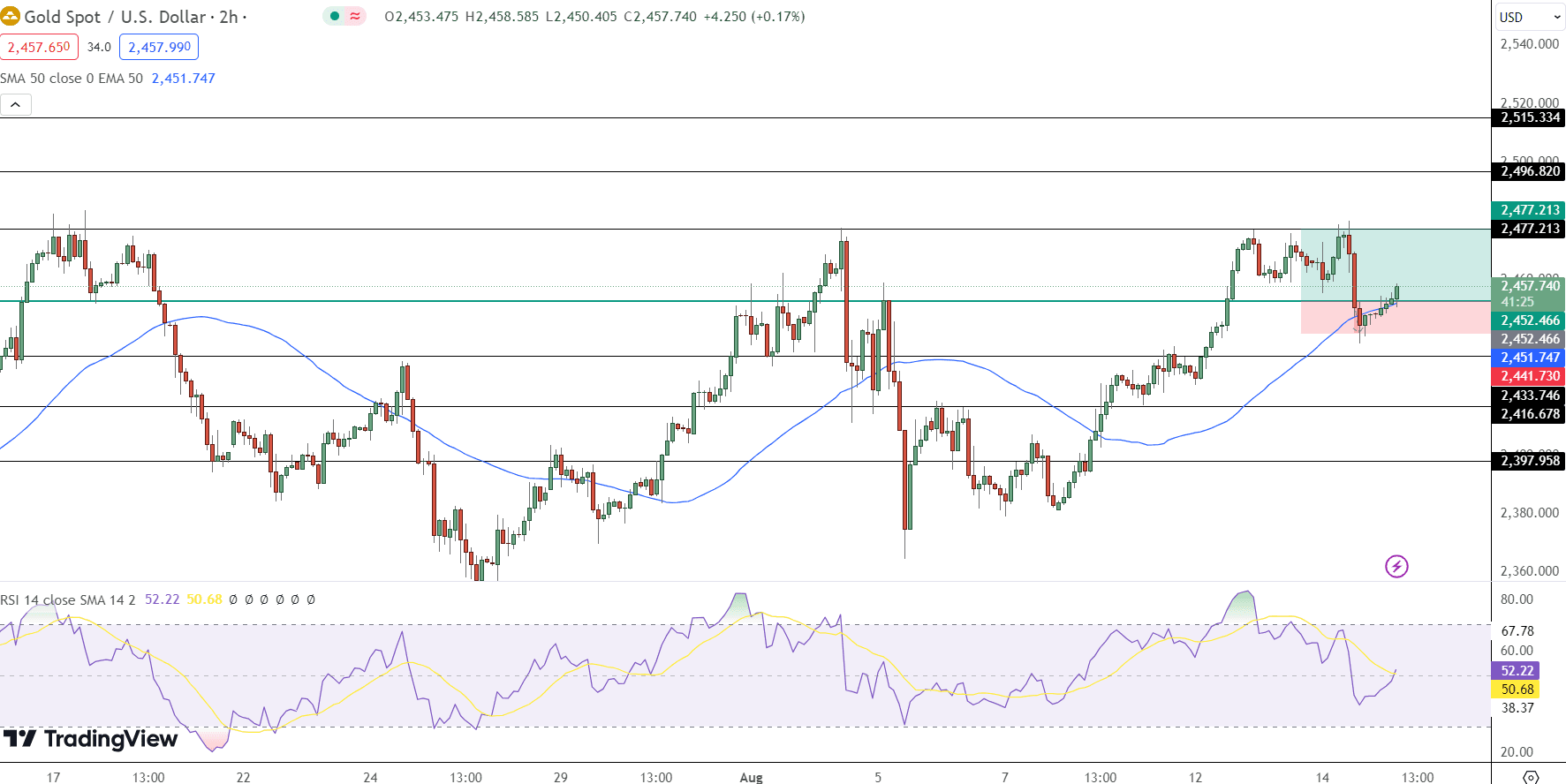Click the red 2,441.730 stop price label
The width and height of the screenshot is (1566, 784).
point(1529,376)
